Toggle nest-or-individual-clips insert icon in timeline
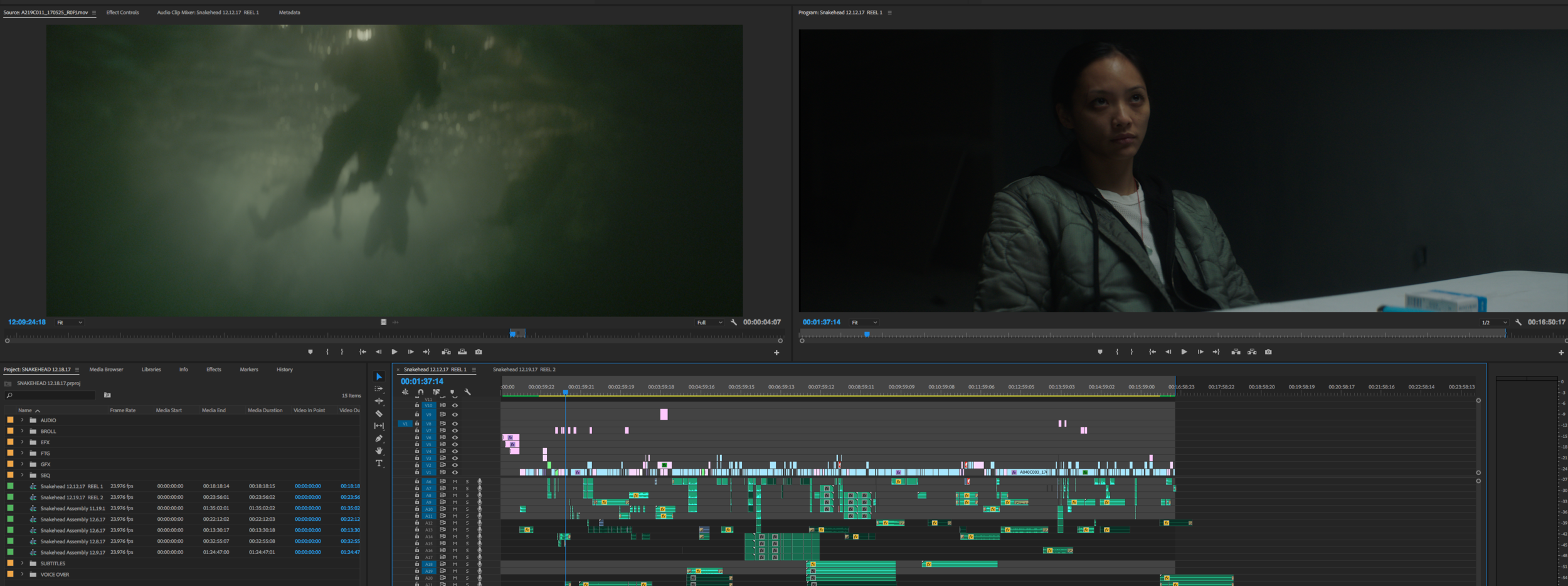This screenshot has width=1568, height=586. [405, 392]
